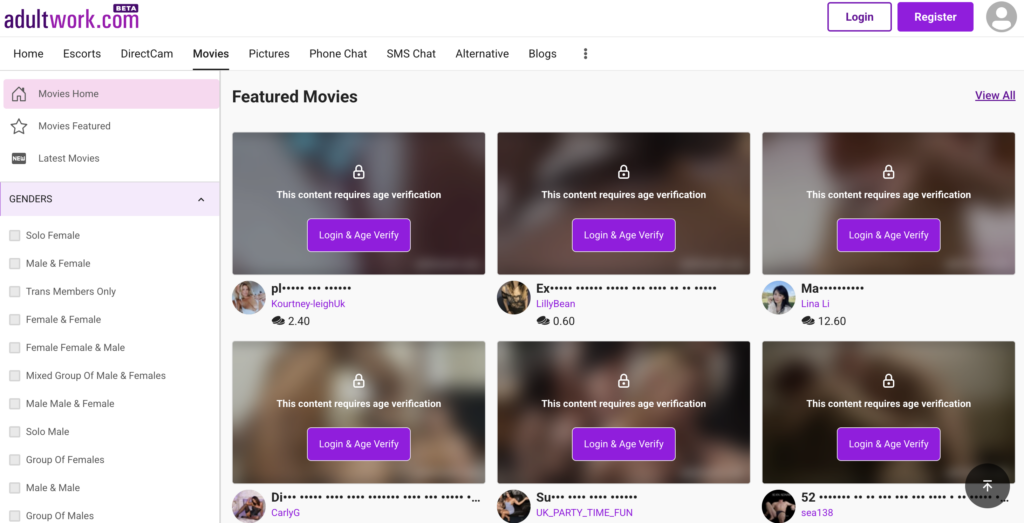Screen dimensions: 1024x523
Task: Open the DirectCam tab
Action: point(147,54)
